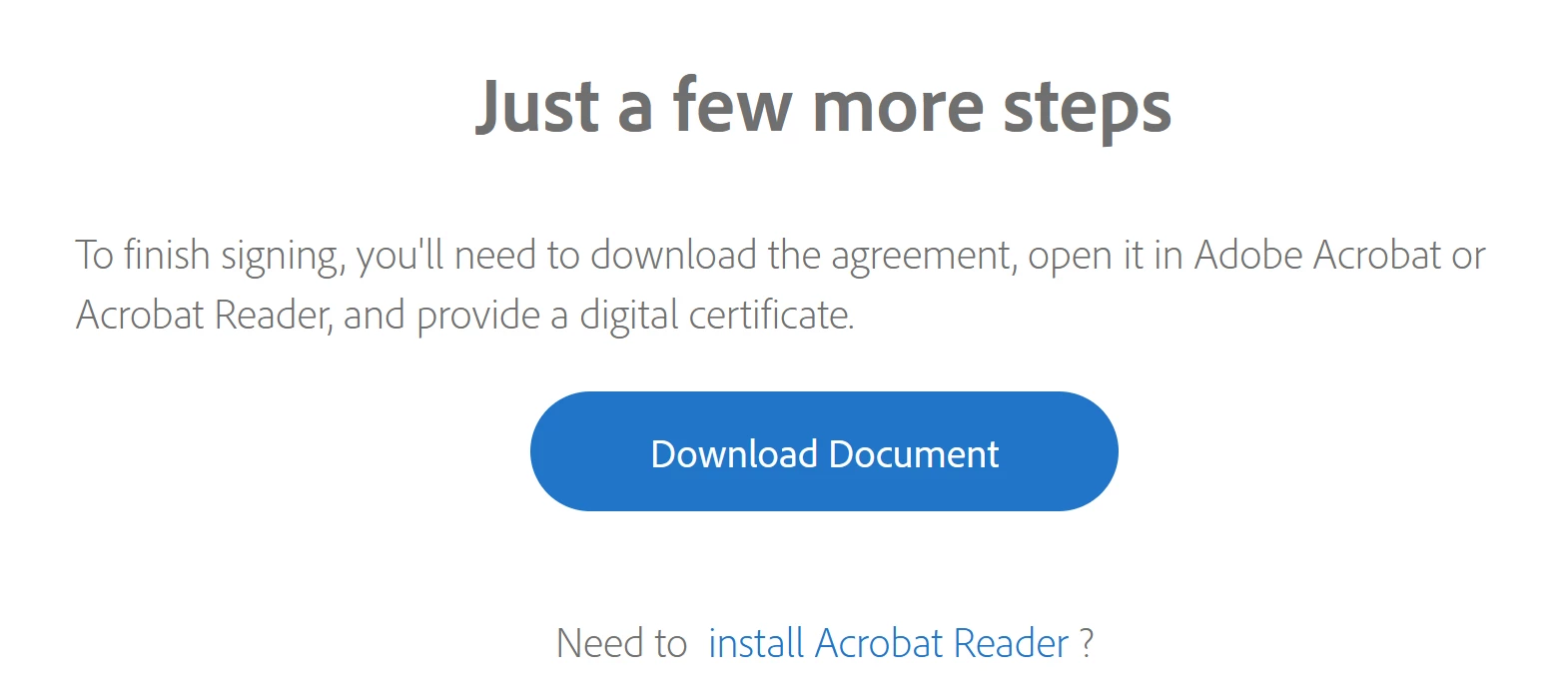Click the question mark after Acrobat Reader link
The width and height of the screenshot is (1568, 700).
click(1087, 643)
